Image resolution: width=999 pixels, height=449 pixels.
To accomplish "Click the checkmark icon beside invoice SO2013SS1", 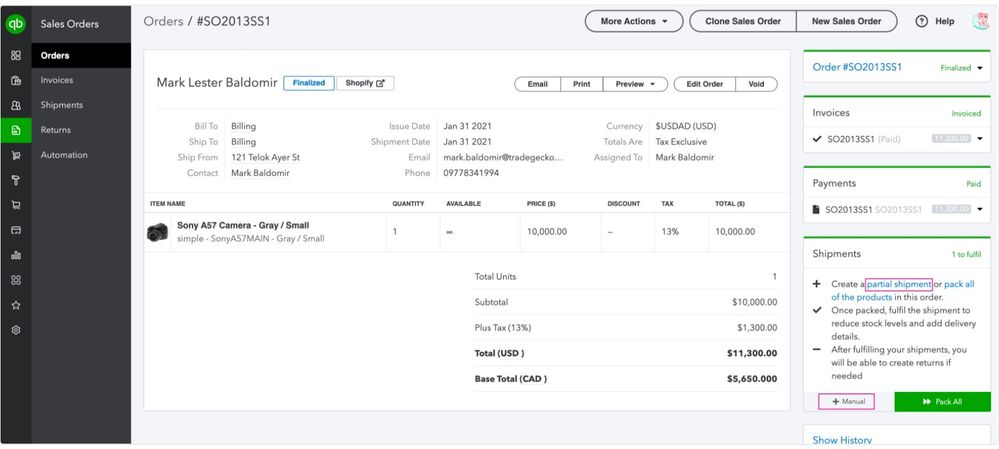I will coord(817,138).
